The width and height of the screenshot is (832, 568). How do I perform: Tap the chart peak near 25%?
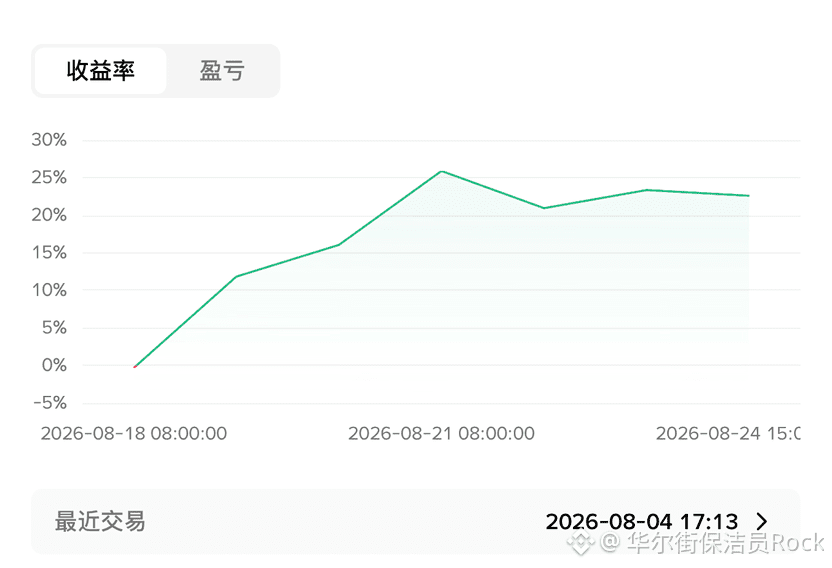pyautogui.click(x=441, y=171)
